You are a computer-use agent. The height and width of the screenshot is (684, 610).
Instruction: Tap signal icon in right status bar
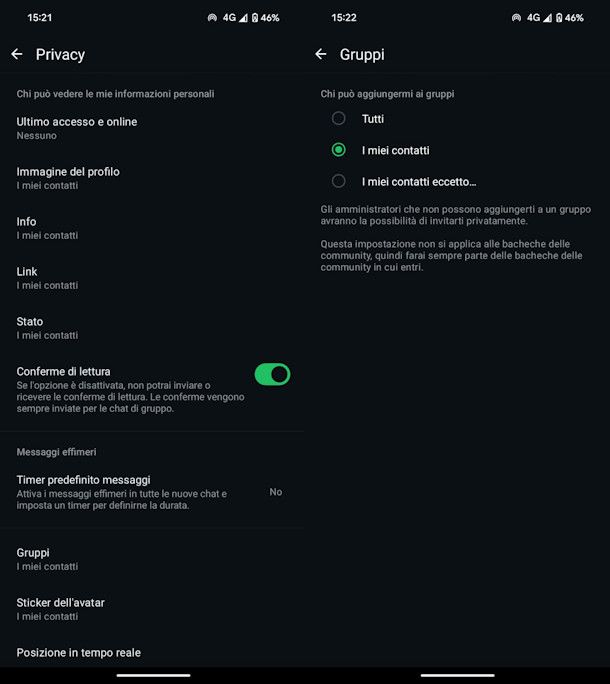click(x=547, y=18)
